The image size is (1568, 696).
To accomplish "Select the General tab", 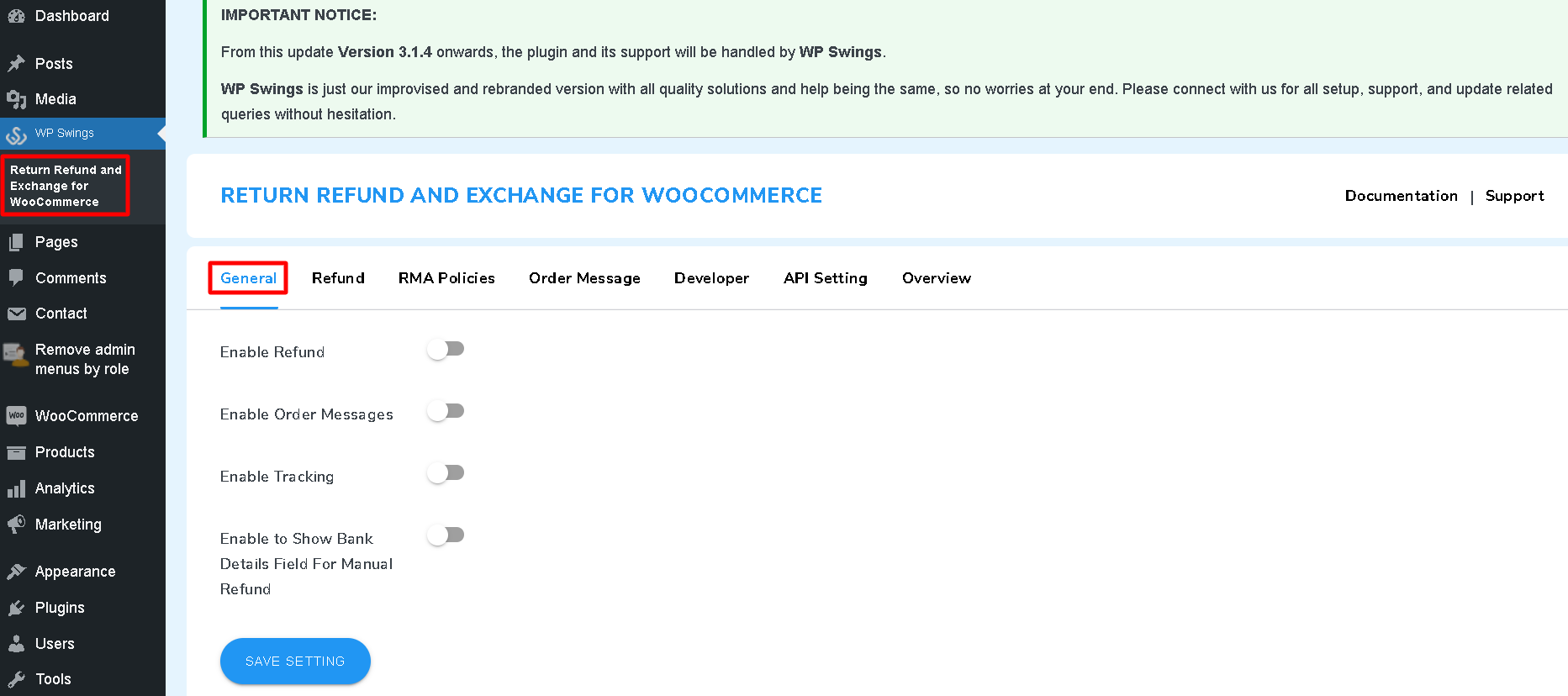I will click(248, 278).
